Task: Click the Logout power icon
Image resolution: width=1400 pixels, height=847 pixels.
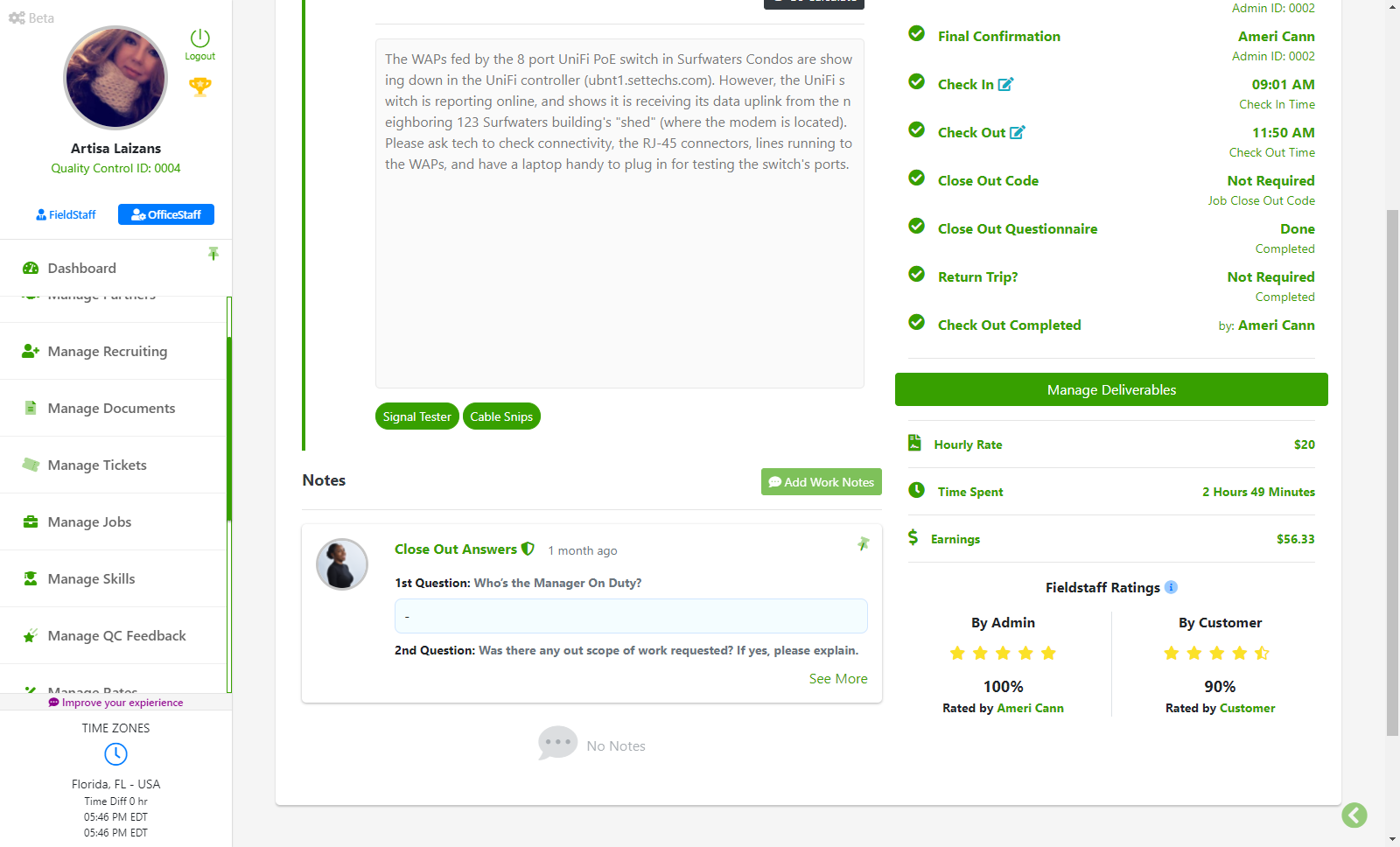Action: tap(200, 38)
